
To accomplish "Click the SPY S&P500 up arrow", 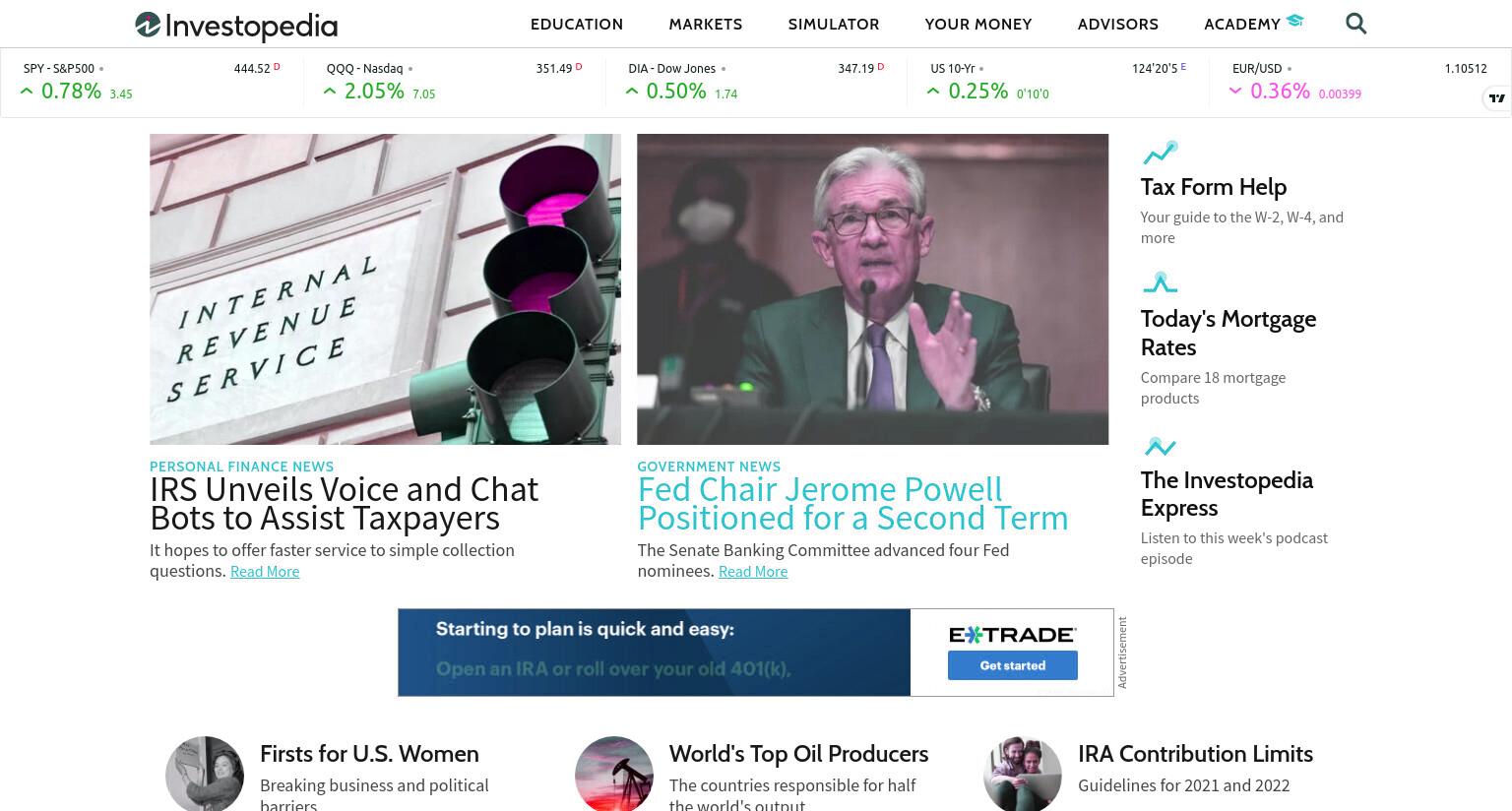I will pos(27,92).
